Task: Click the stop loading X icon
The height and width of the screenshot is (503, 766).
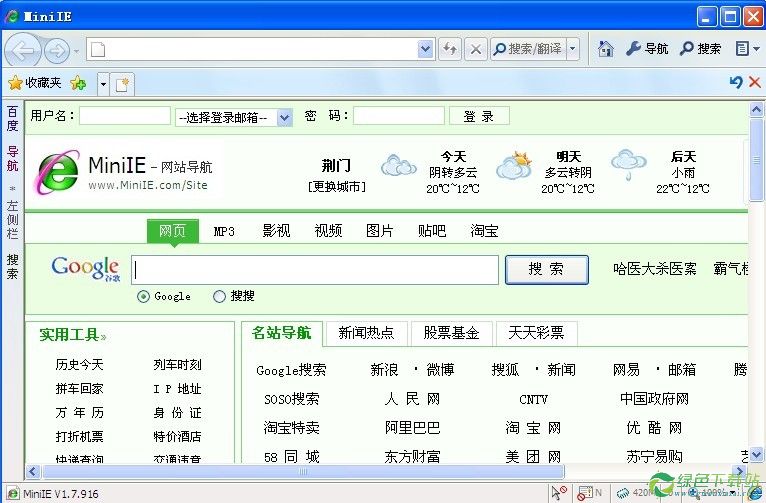Action: click(476, 49)
